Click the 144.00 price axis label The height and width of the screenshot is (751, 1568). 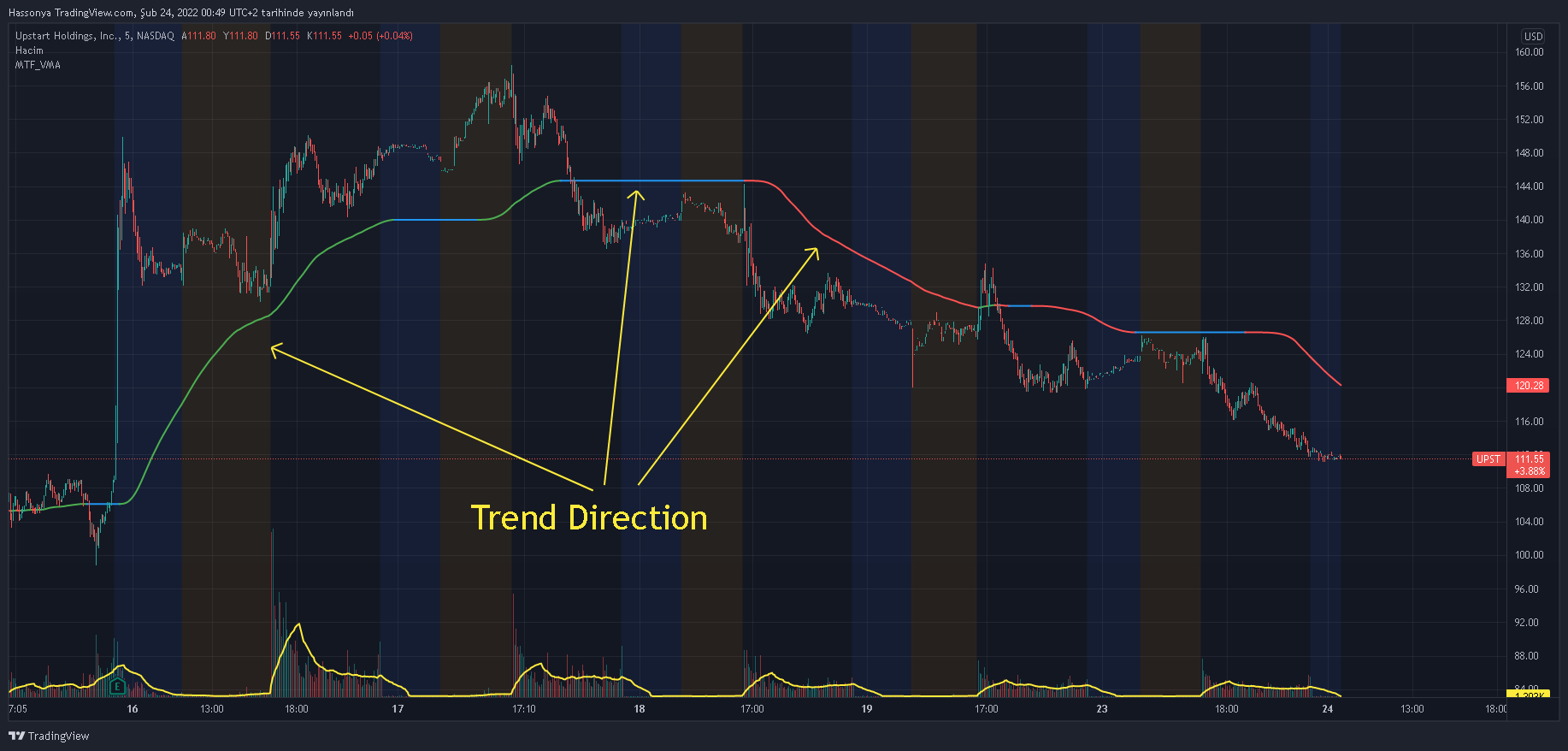click(x=1529, y=186)
